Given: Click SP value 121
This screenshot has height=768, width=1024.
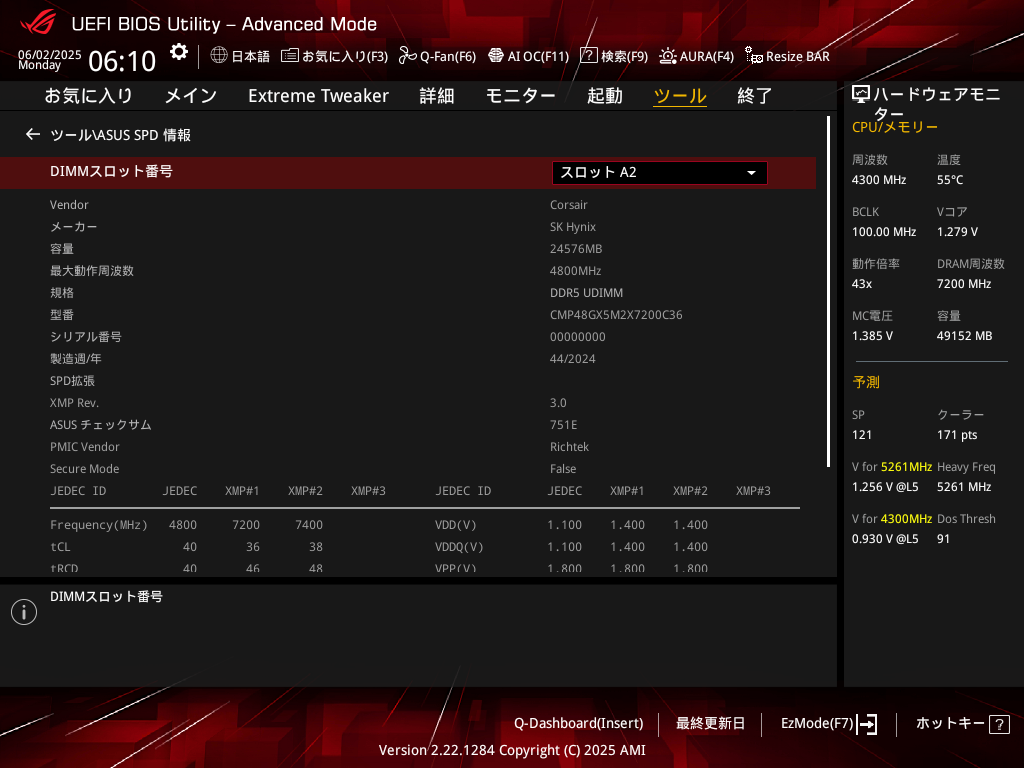Looking at the screenshot, I should point(861,436).
